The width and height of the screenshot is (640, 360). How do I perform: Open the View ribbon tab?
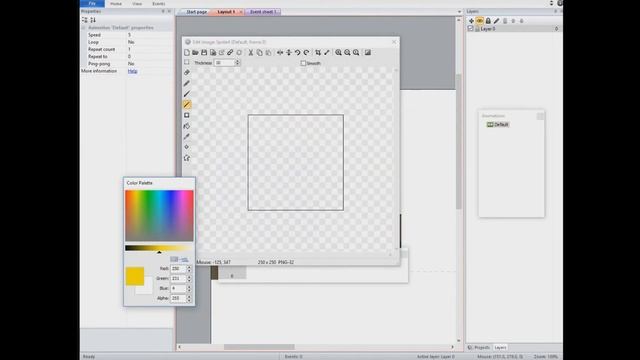coord(137,4)
